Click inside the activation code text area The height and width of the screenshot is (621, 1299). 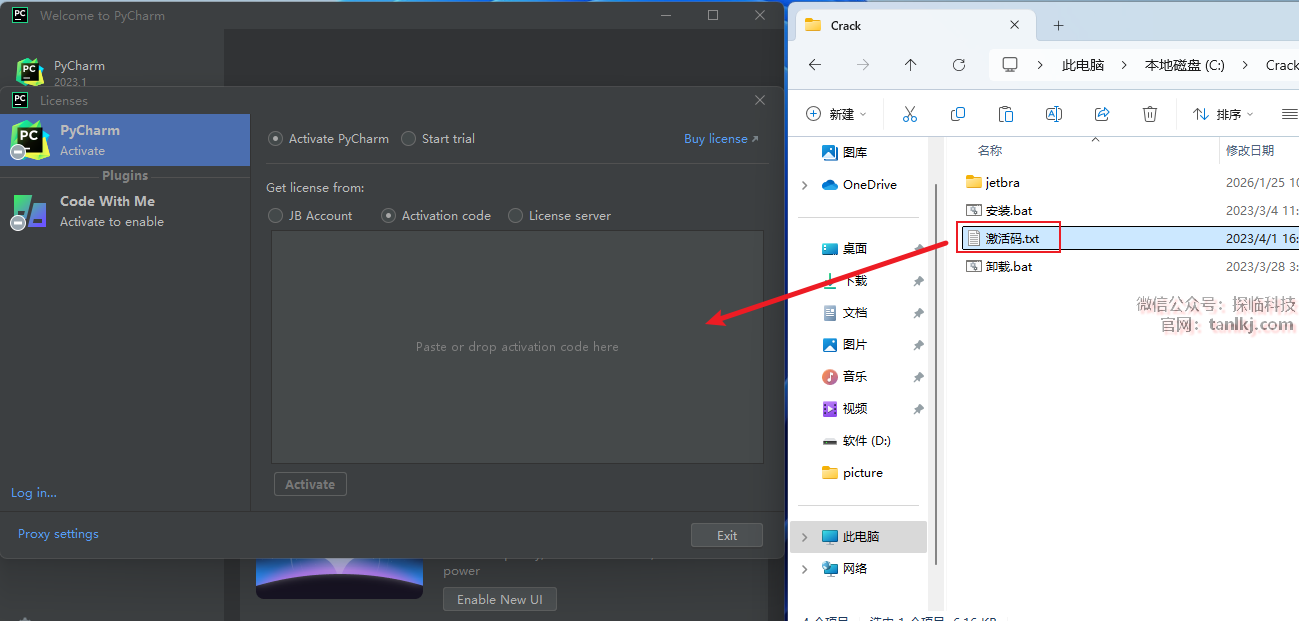tap(517, 347)
